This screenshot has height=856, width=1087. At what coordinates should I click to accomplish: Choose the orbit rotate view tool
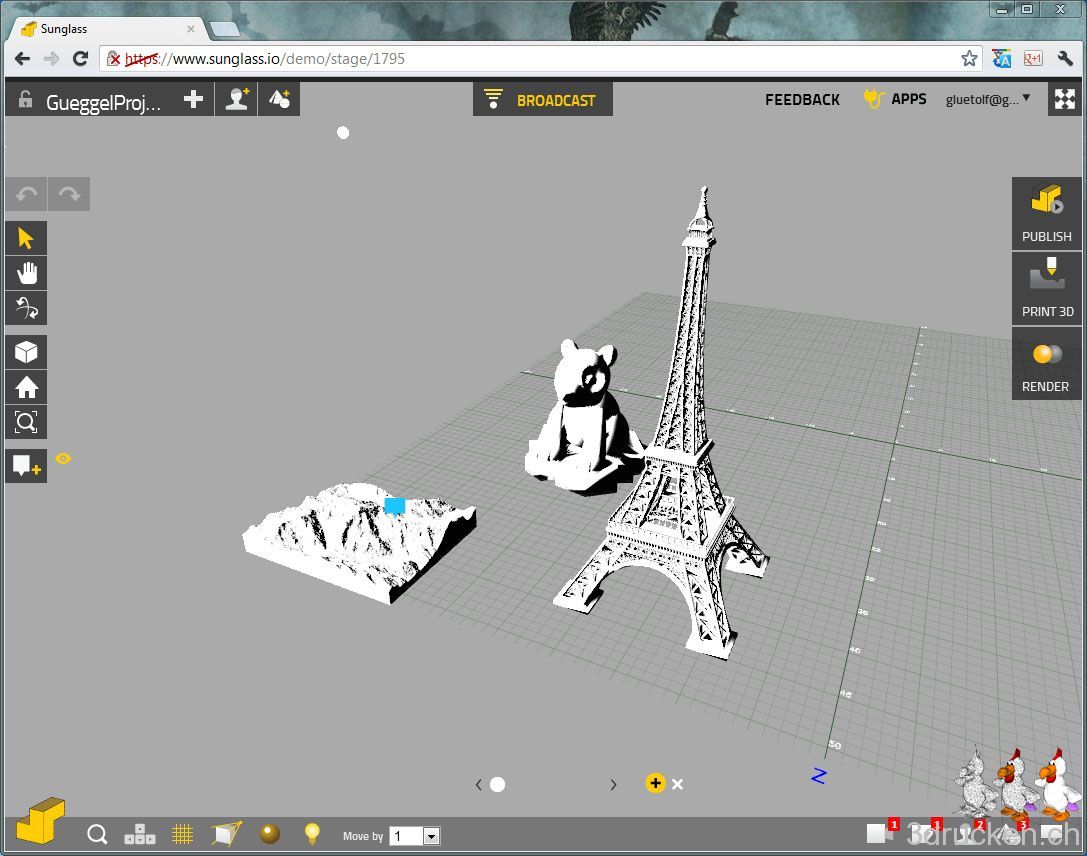click(x=26, y=308)
